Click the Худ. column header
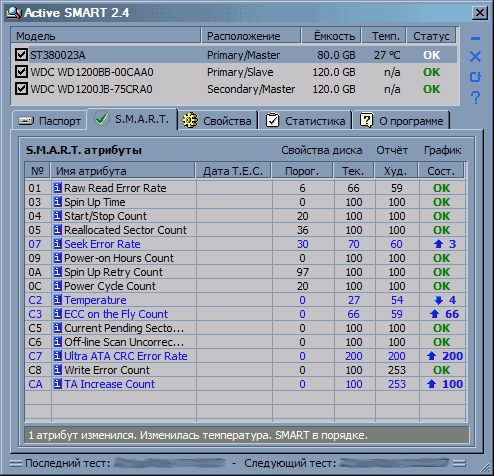This screenshot has height=476, width=494. 396,171
